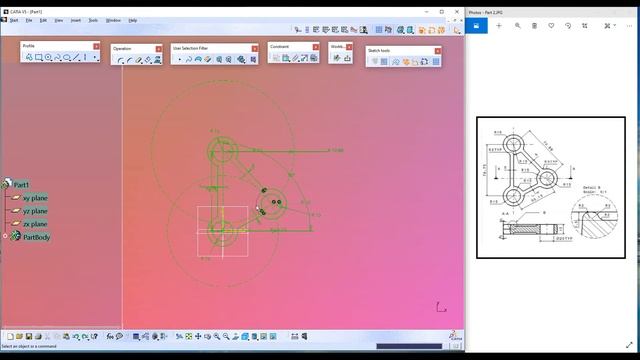Click the Fit All In icon
The image size is (640, 360).
pyautogui.click(x=189, y=337)
